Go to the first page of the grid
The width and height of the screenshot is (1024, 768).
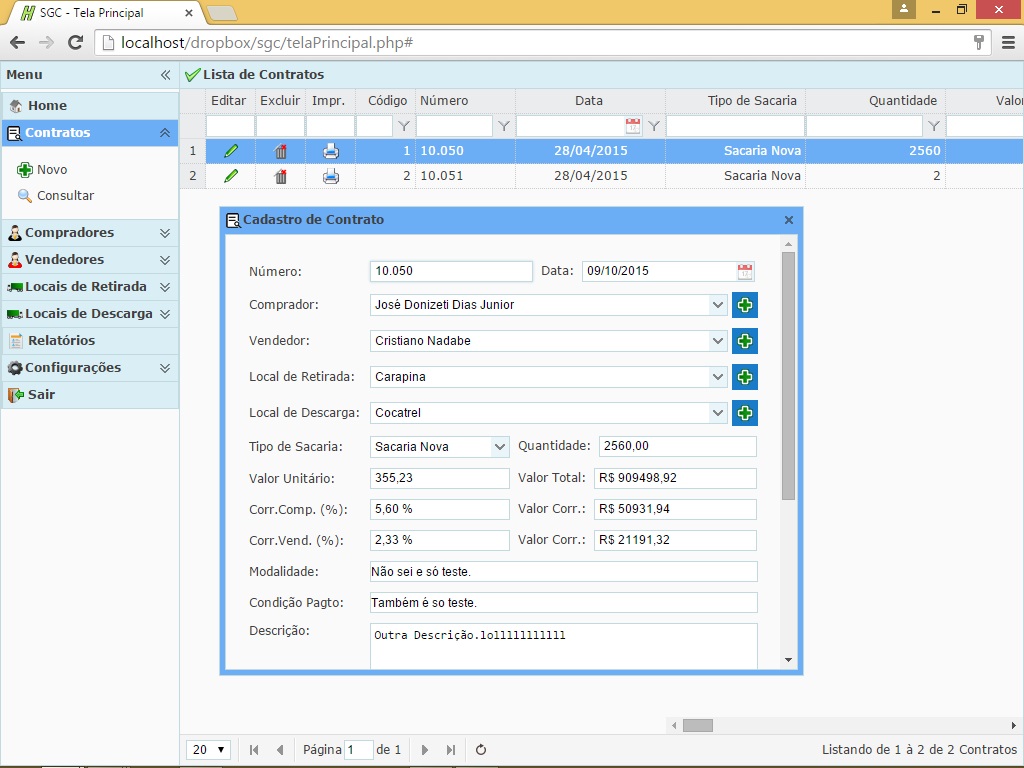pos(254,750)
